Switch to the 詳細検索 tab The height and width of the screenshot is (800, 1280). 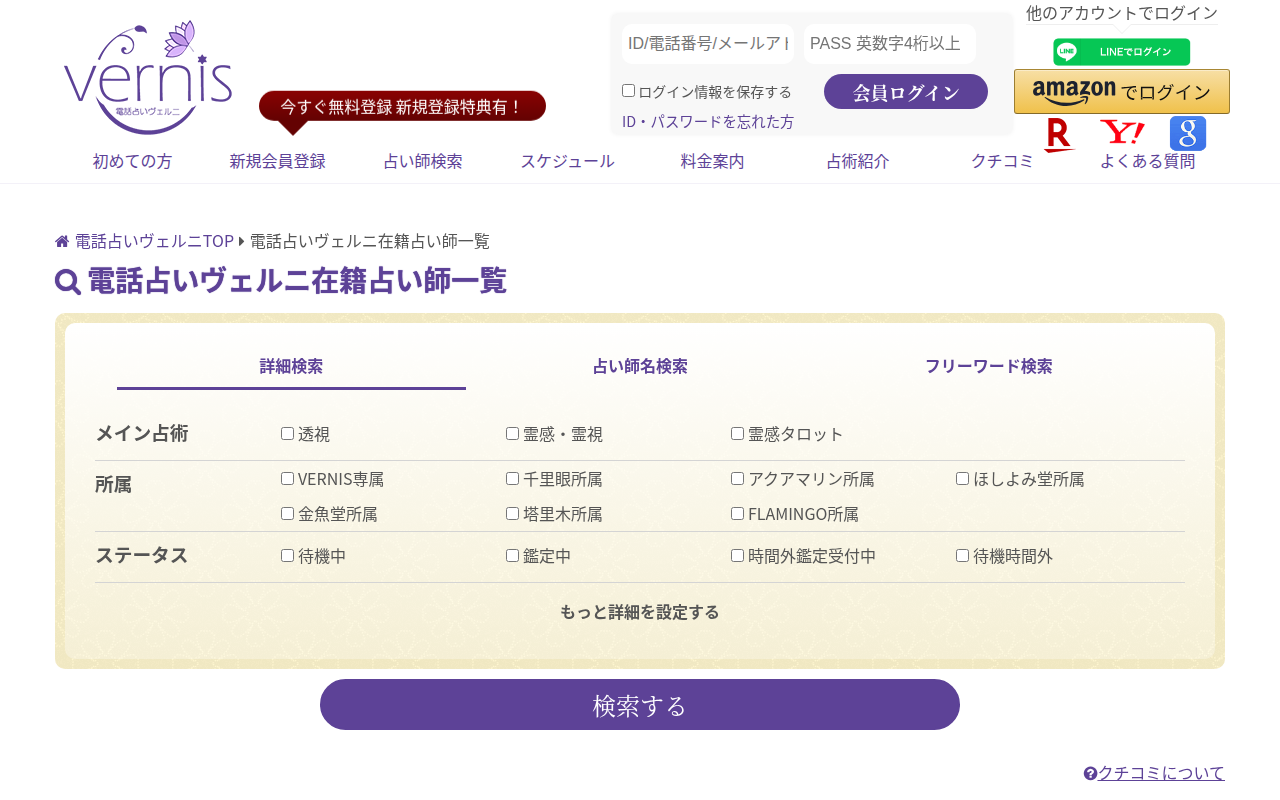pos(291,366)
